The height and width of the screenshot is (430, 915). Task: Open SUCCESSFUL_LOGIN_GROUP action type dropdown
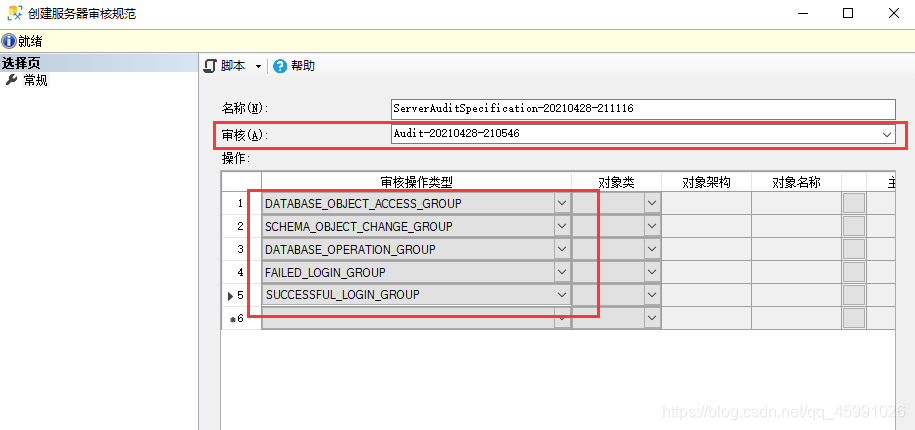562,295
